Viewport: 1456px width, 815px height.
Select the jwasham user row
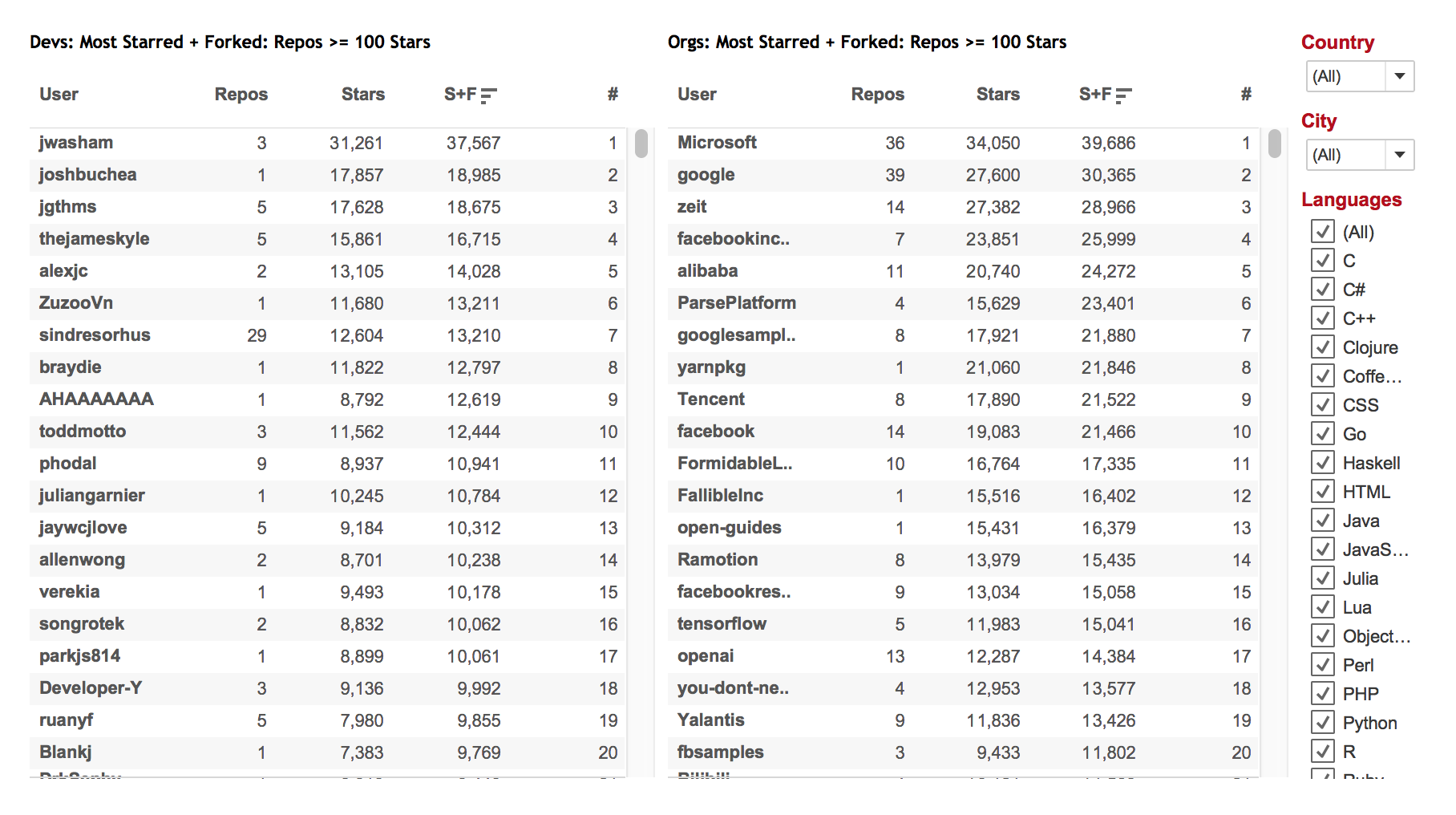[76, 143]
